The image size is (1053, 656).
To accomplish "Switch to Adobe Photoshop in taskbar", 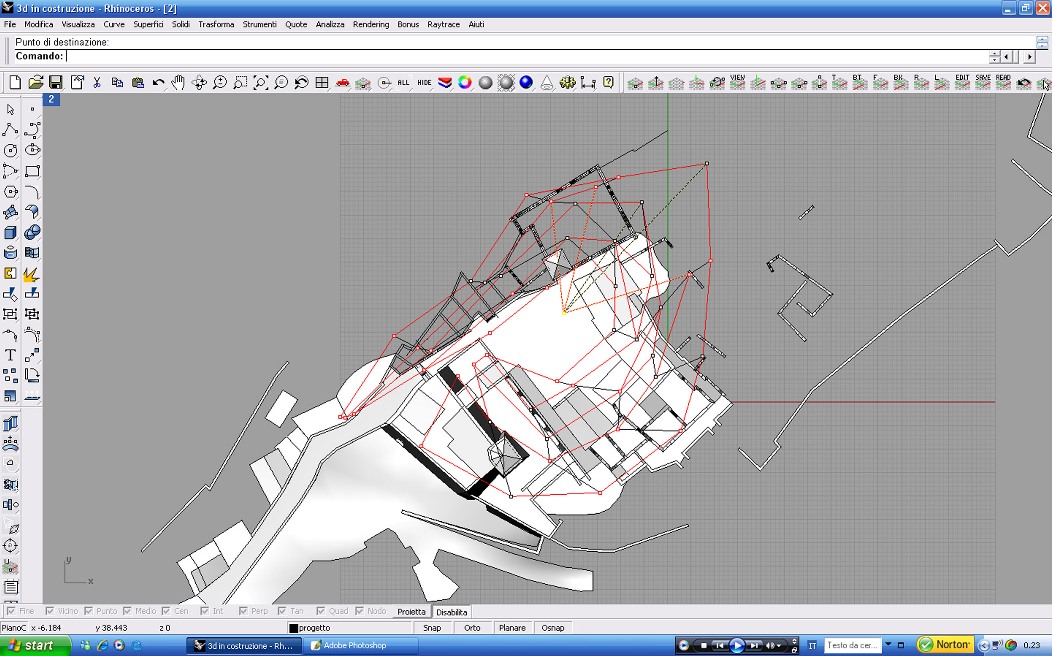I will click(354, 646).
